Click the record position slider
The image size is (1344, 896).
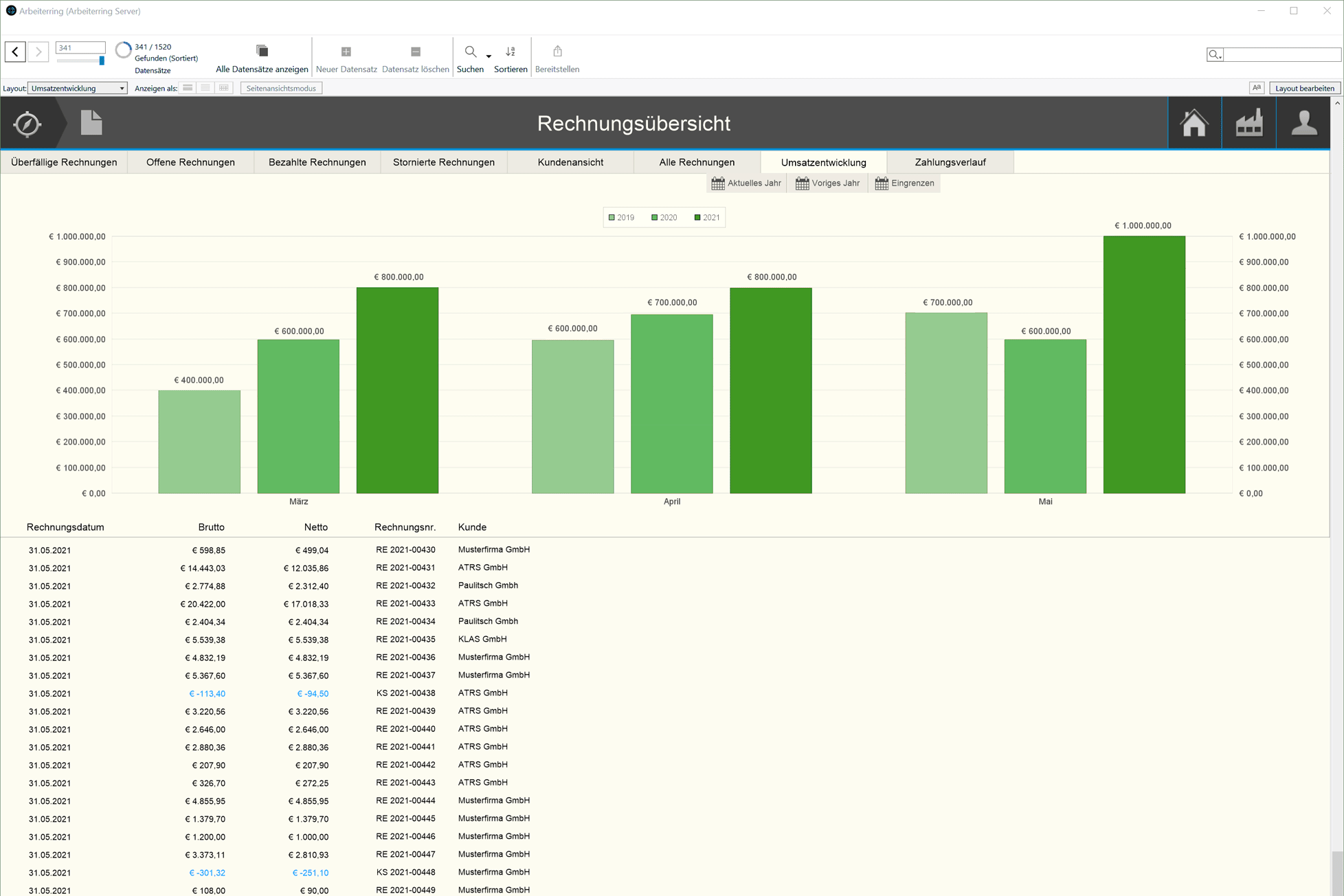point(101,61)
